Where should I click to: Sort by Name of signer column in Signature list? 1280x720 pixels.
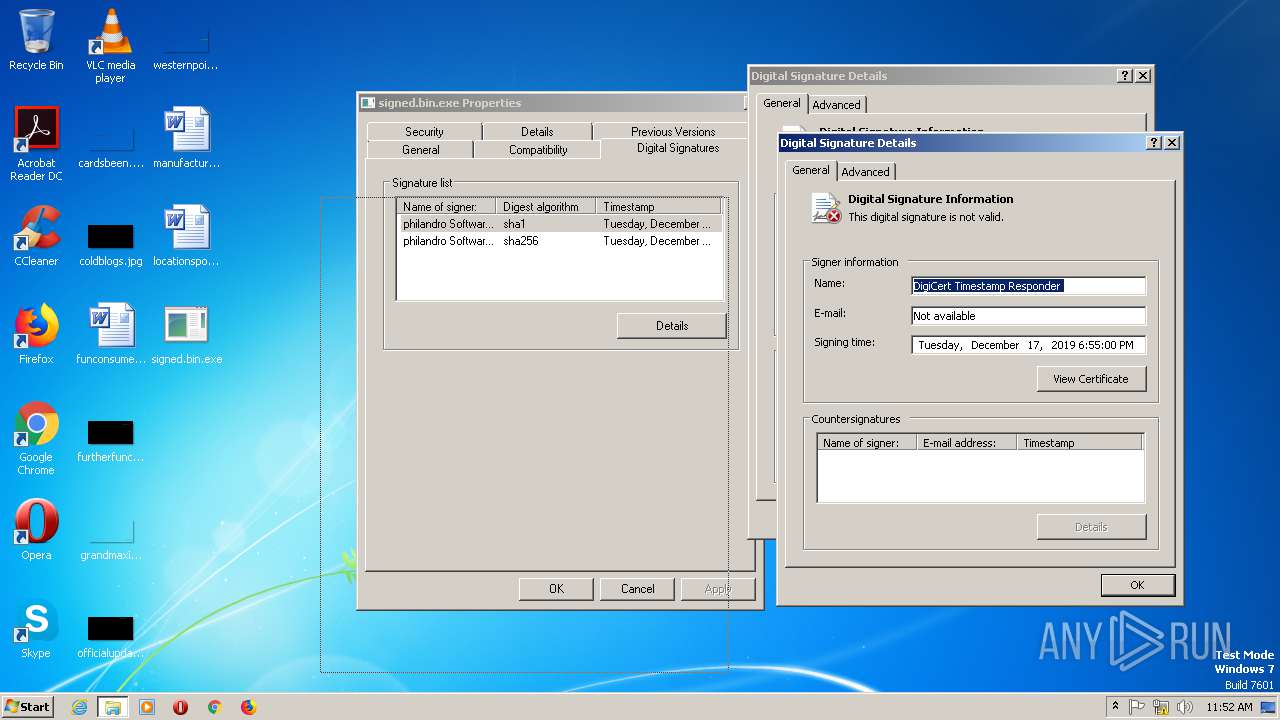pos(446,207)
